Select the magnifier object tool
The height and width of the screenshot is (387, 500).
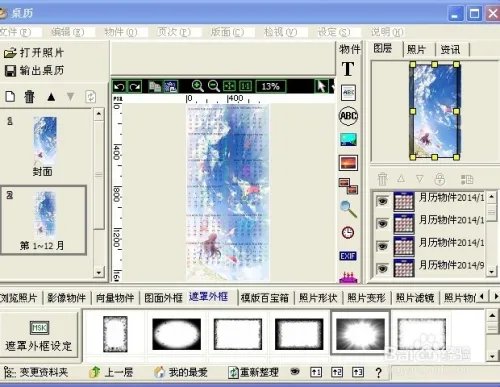(348, 209)
